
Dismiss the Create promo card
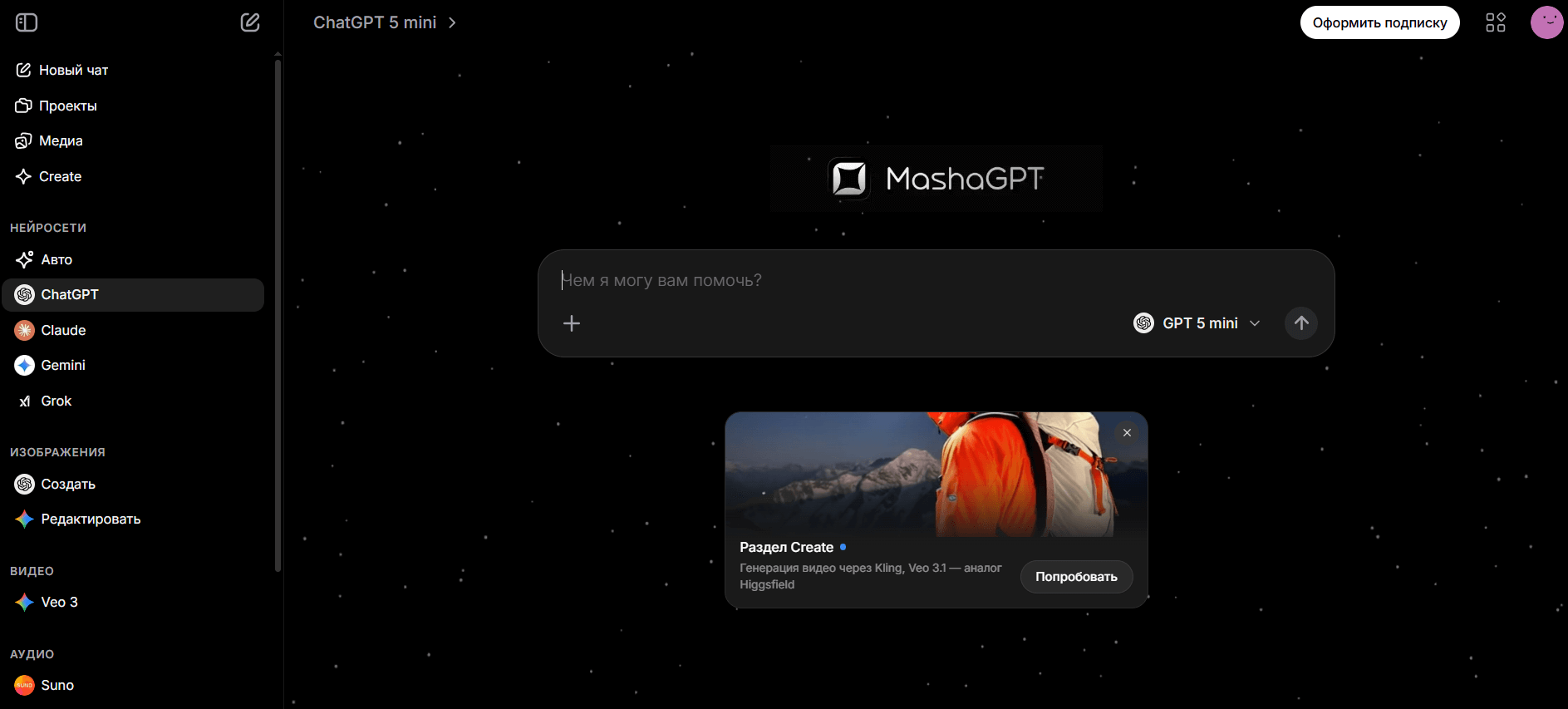coord(1127,433)
